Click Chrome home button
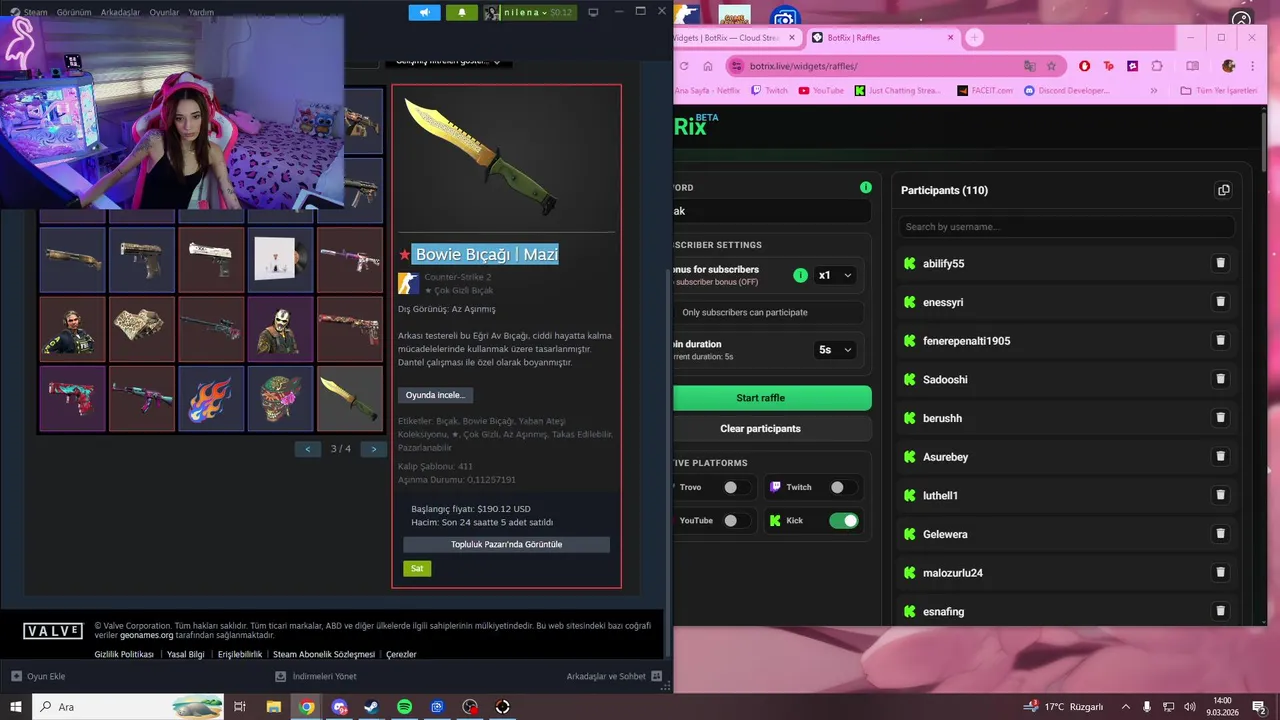 [x=708, y=66]
